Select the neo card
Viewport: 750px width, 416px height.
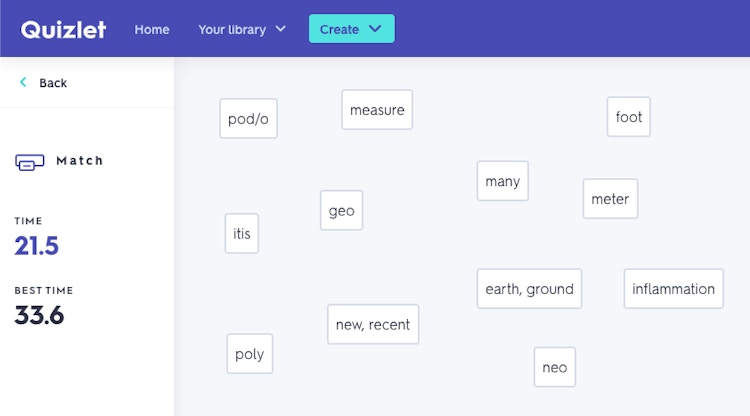point(555,367)
